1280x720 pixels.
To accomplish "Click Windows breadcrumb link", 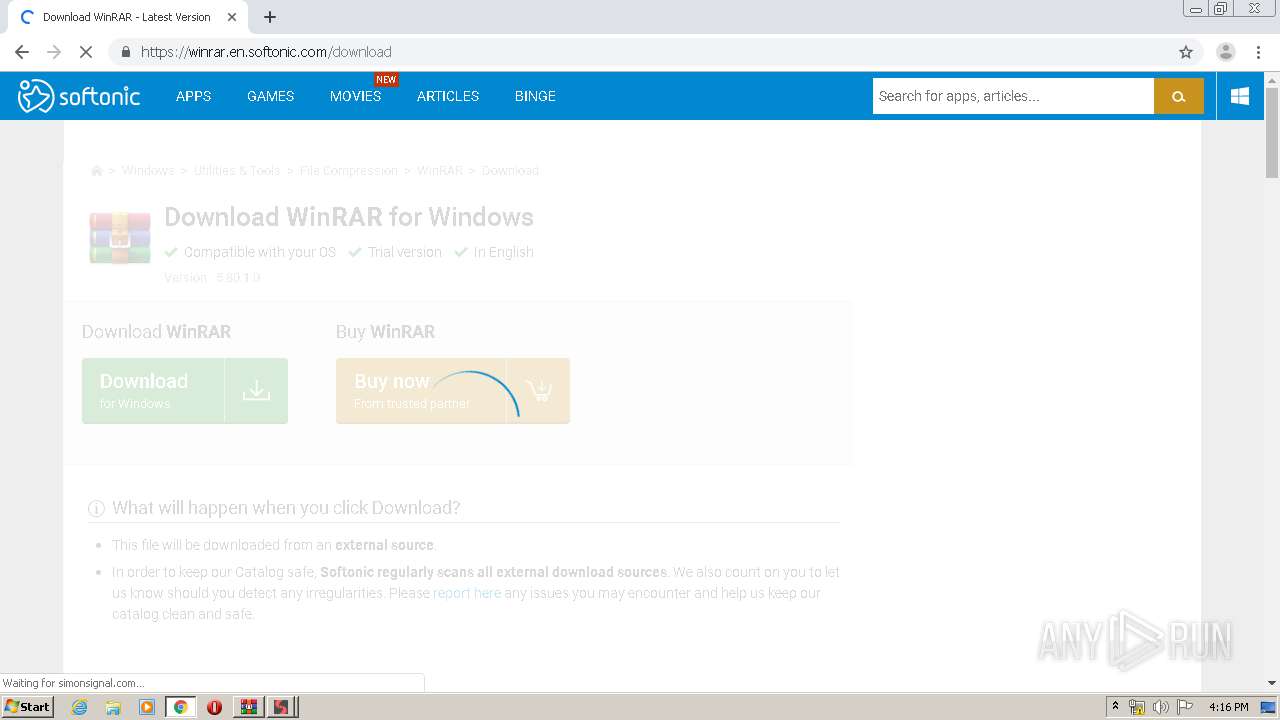I will (x=148, y=171).
